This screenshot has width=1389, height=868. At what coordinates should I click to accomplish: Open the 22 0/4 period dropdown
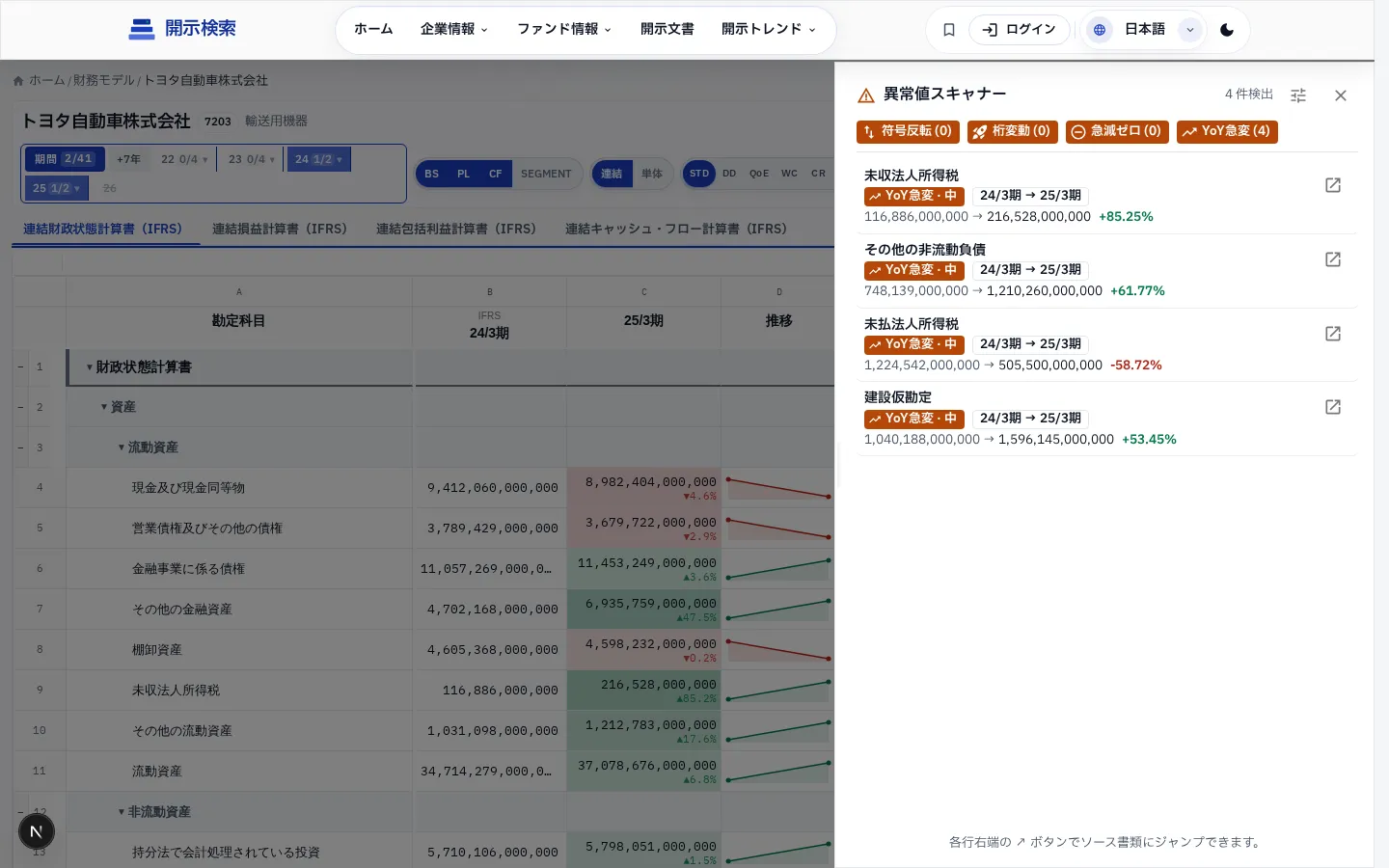pos(184,159)
